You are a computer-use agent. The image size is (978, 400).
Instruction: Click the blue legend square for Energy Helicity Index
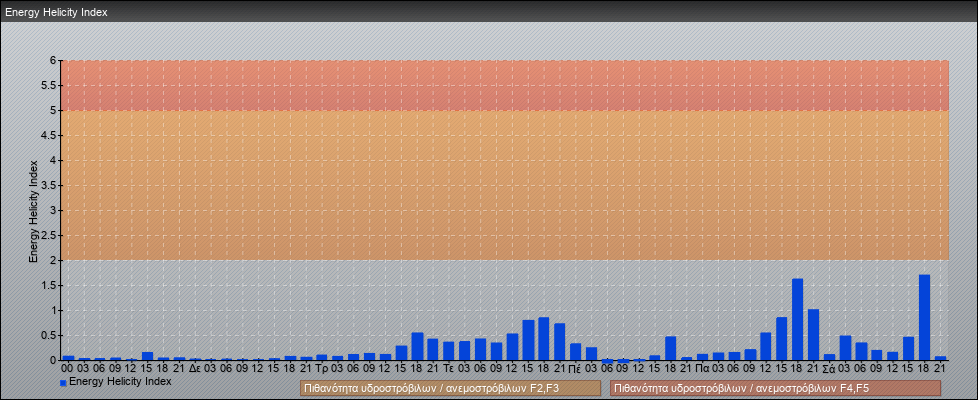tap(63, 383)
